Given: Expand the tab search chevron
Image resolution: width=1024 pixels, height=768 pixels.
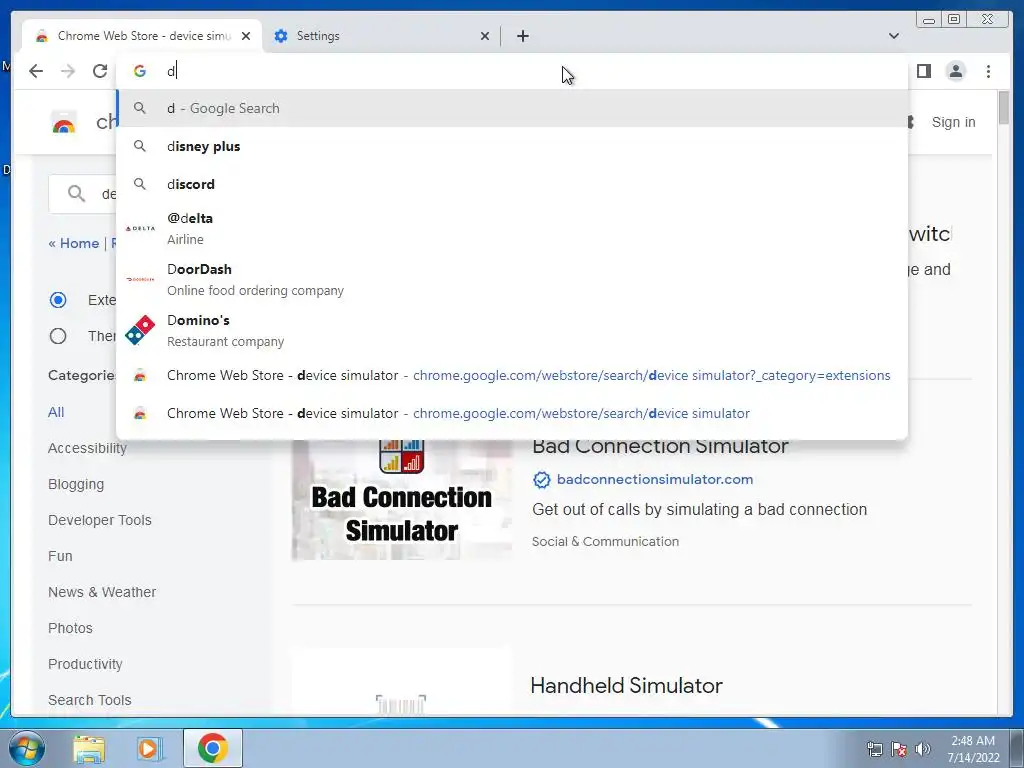Looking at the screenshot, I should (893, 36).
